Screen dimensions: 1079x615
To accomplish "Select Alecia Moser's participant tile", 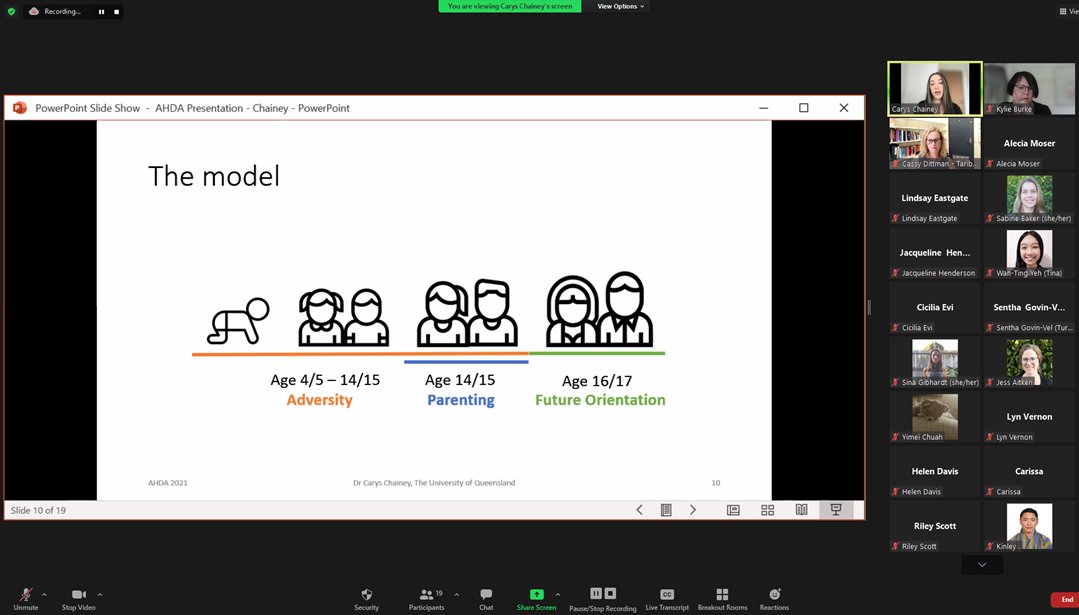I will [1029, 143].
